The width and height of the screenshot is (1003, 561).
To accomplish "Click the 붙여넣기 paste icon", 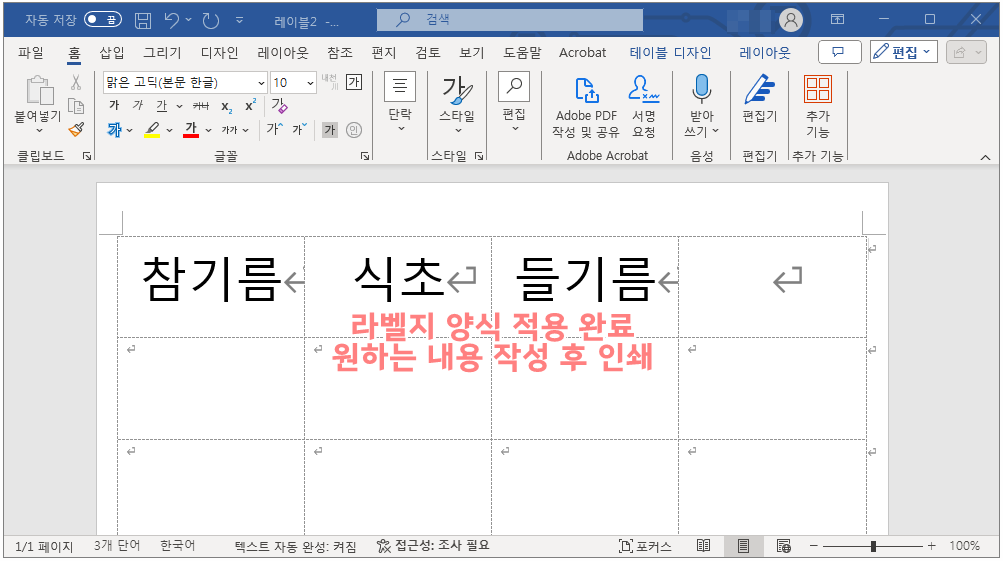I will tap(38, 90).
